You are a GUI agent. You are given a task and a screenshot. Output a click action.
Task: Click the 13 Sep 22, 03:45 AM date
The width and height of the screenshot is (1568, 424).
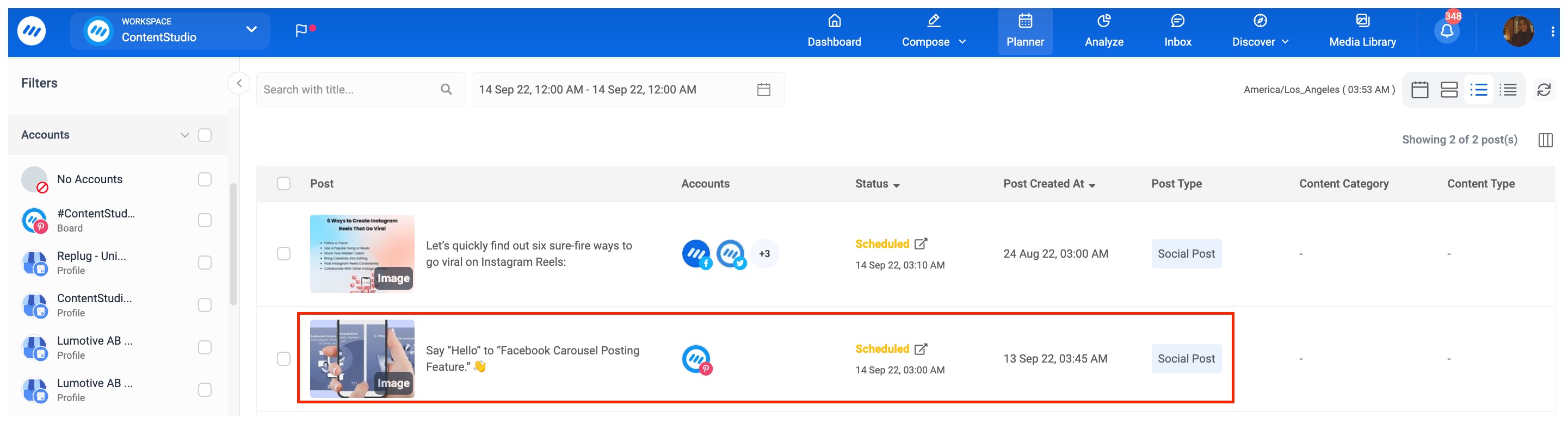pos(1055,359)
